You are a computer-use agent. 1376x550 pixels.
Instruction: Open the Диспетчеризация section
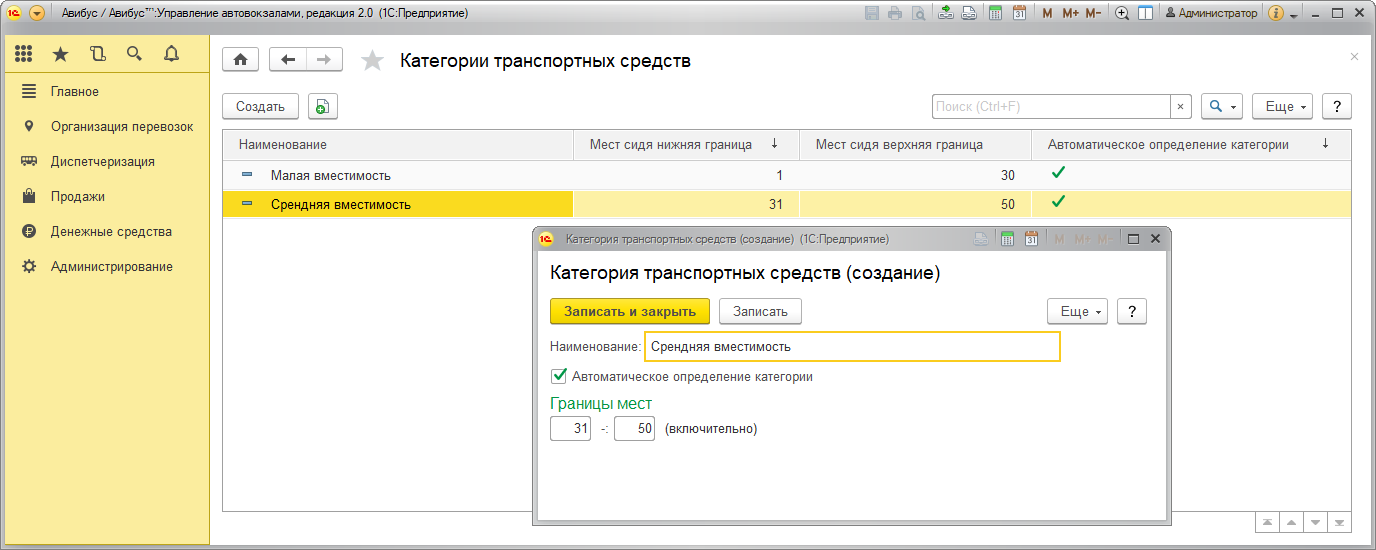[x=102, y=162]
